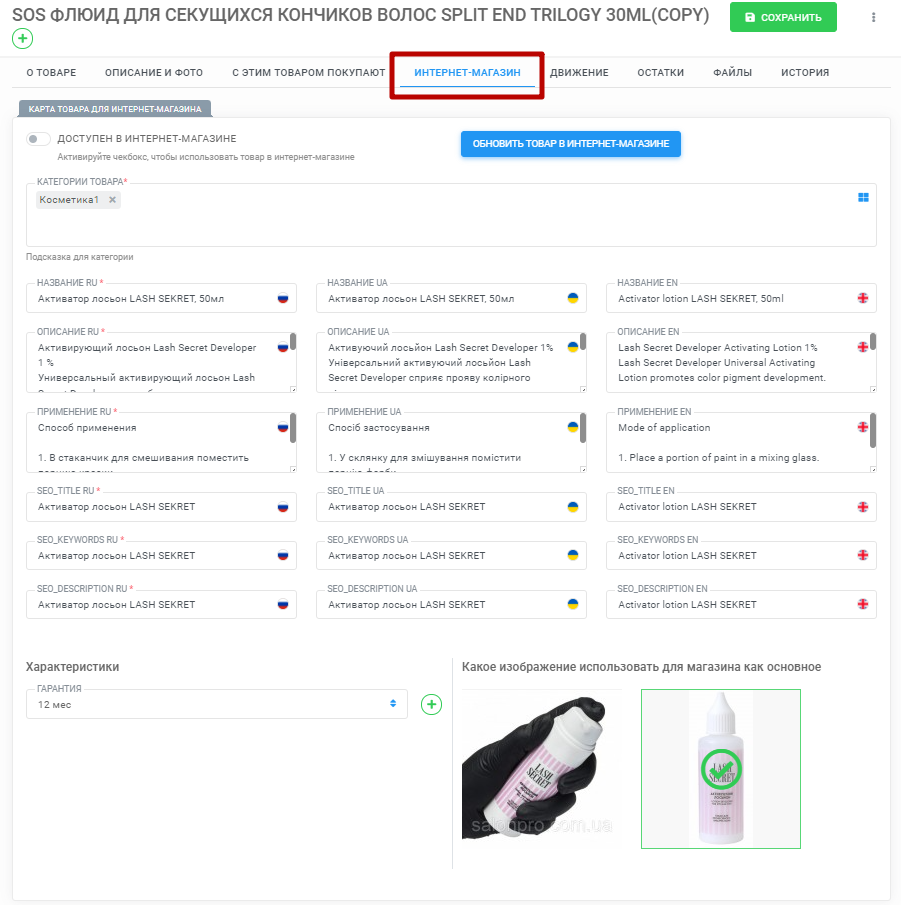Click the Сохранить button

point(783,17)
